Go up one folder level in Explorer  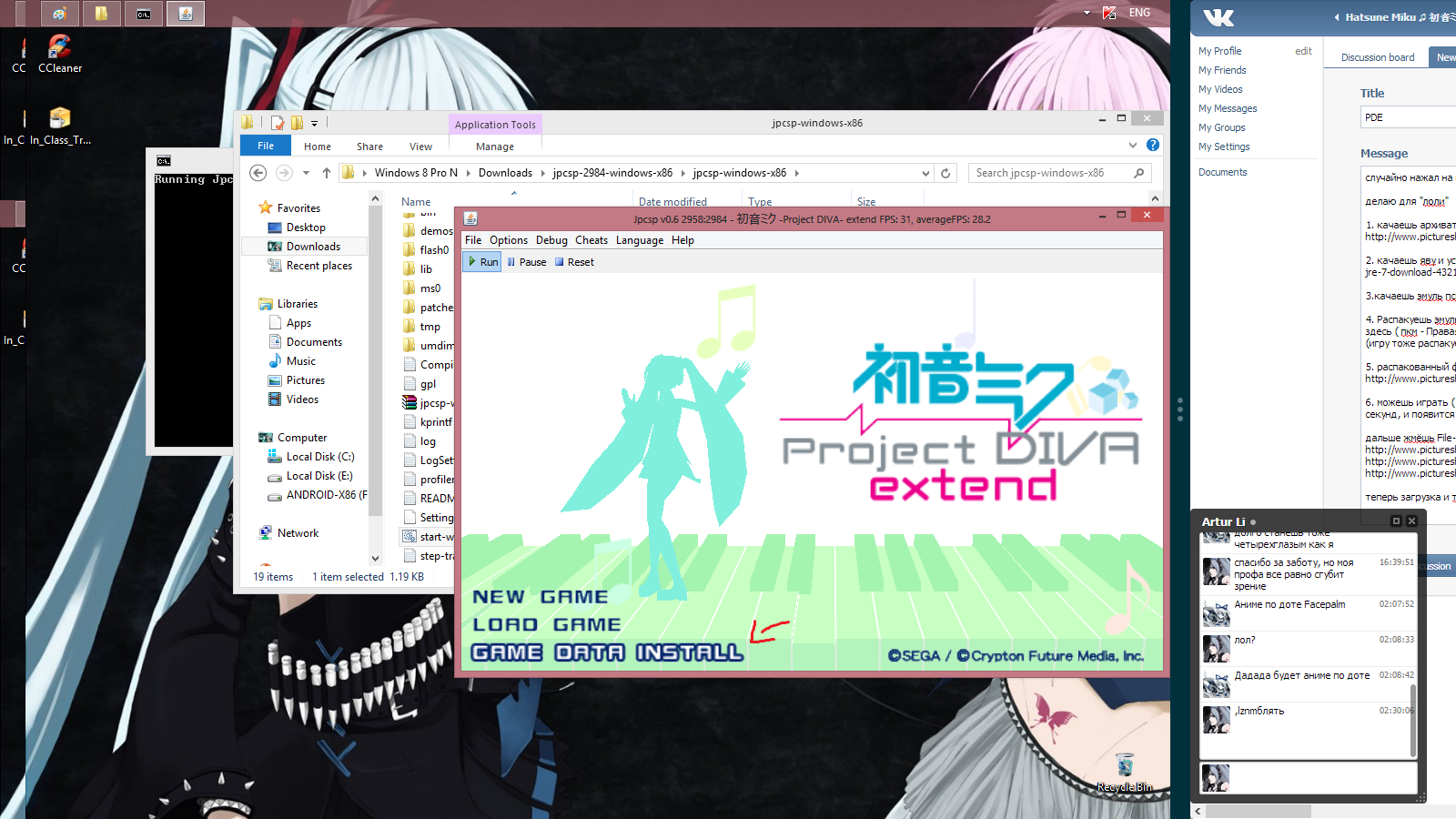pos(327,173)
